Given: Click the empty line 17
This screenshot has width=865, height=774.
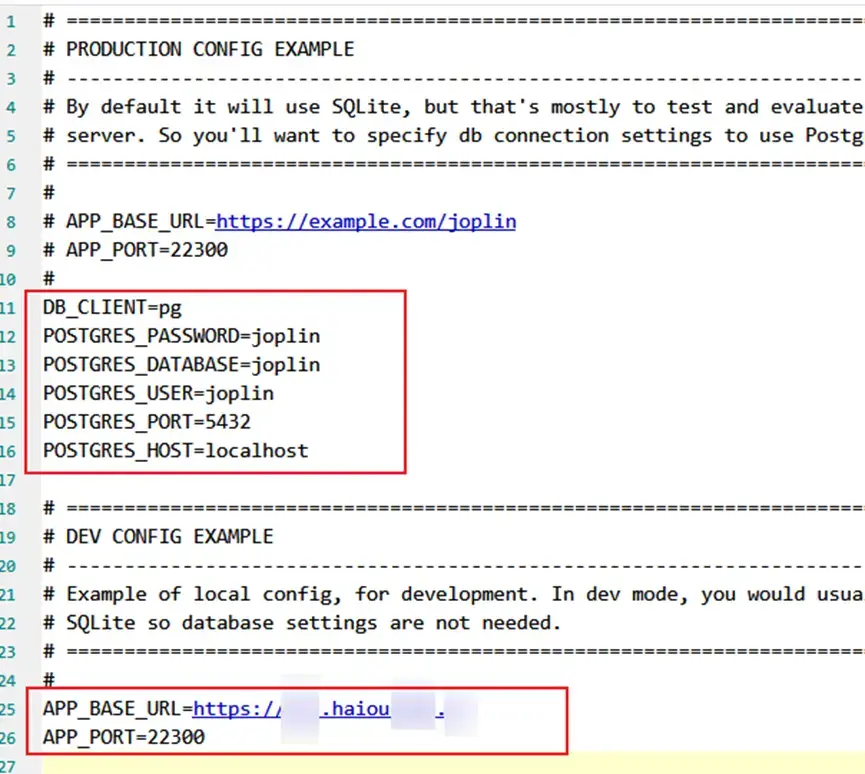Looking at the screenshot, I should 300,480.
